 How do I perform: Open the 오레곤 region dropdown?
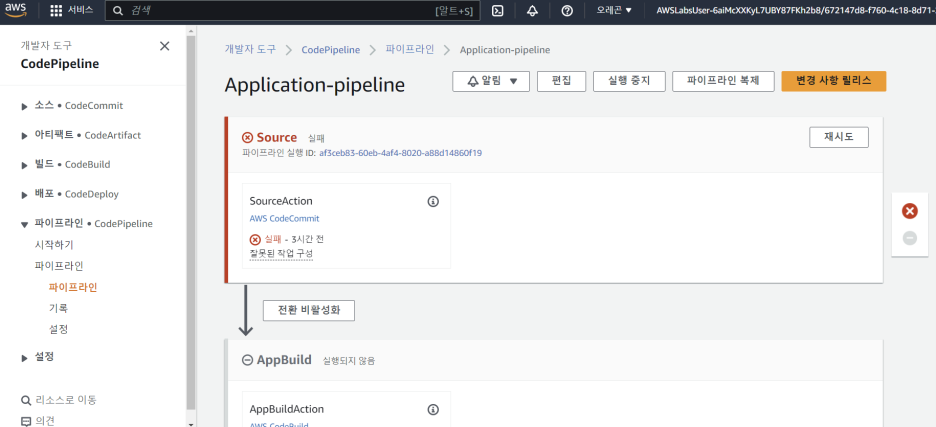[614, 10]
